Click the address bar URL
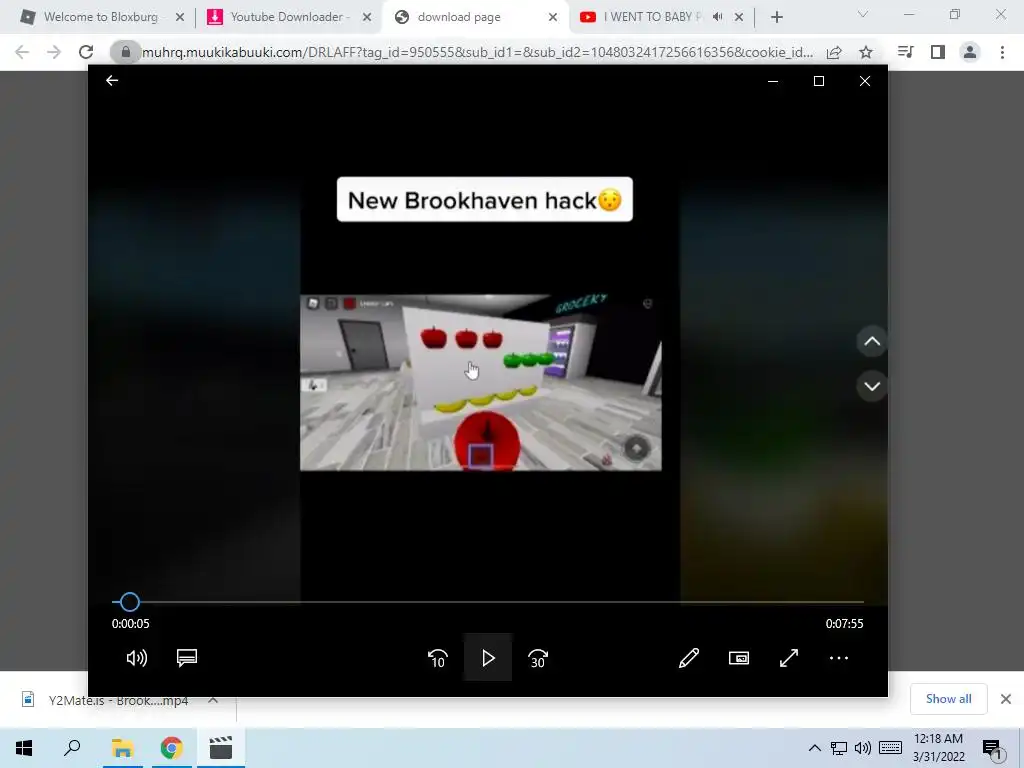Screen dimensions: 1024x768 pos(477,52)
